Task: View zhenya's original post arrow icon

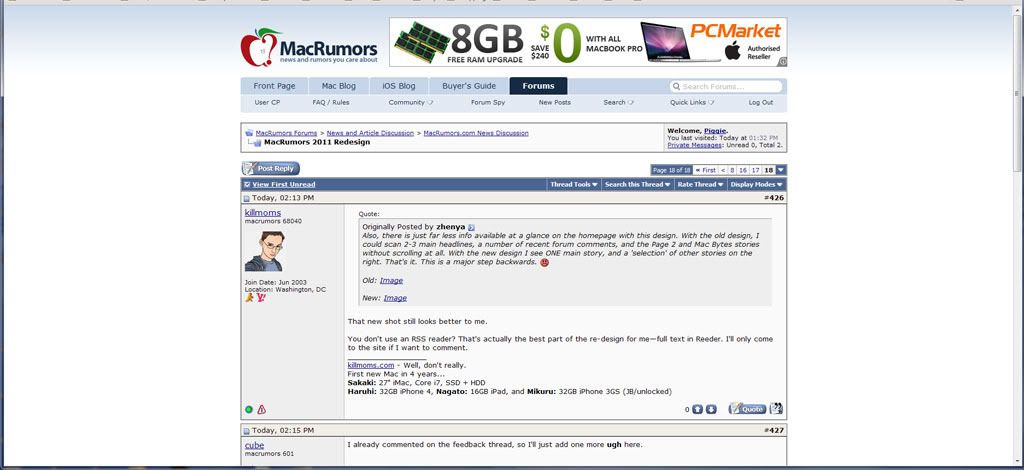Action: coord(472,227)
